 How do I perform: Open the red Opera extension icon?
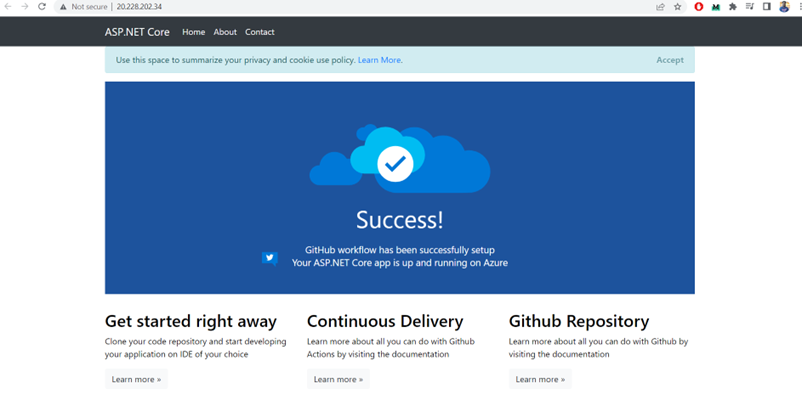[699, 6]
